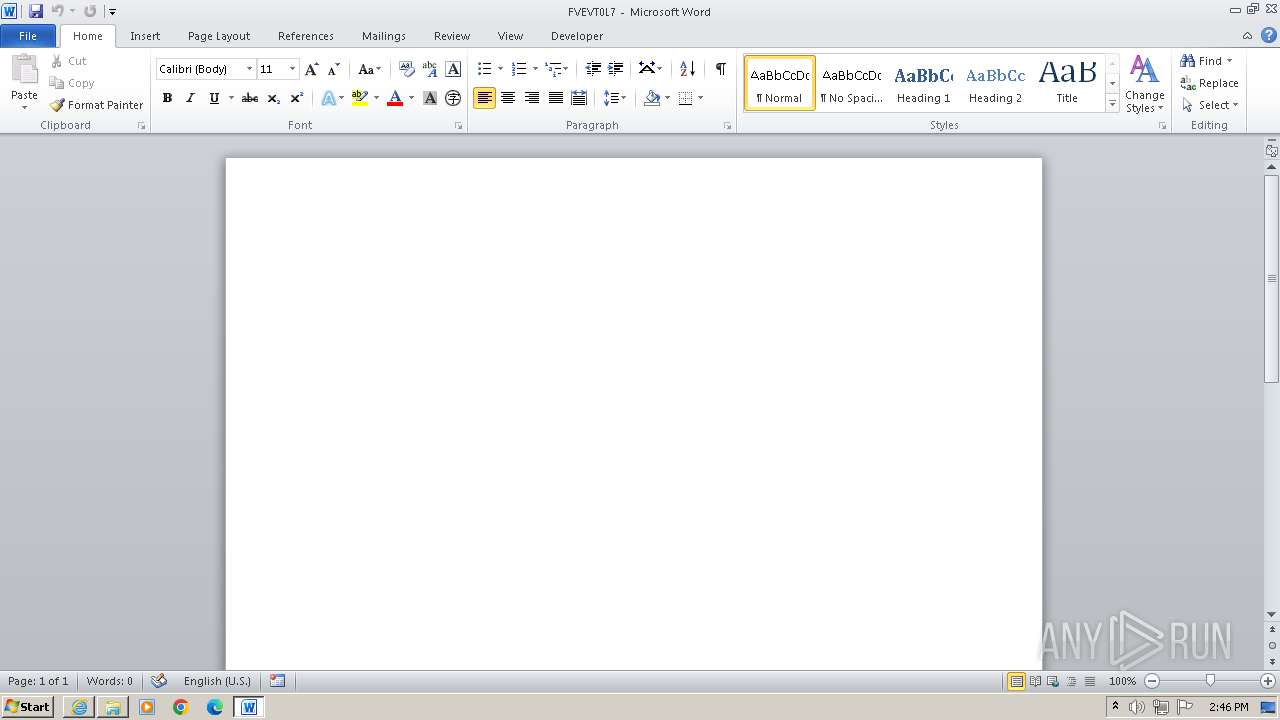The image size is (1280, 720).
Task: Center align the text
Action: point(508,98)
